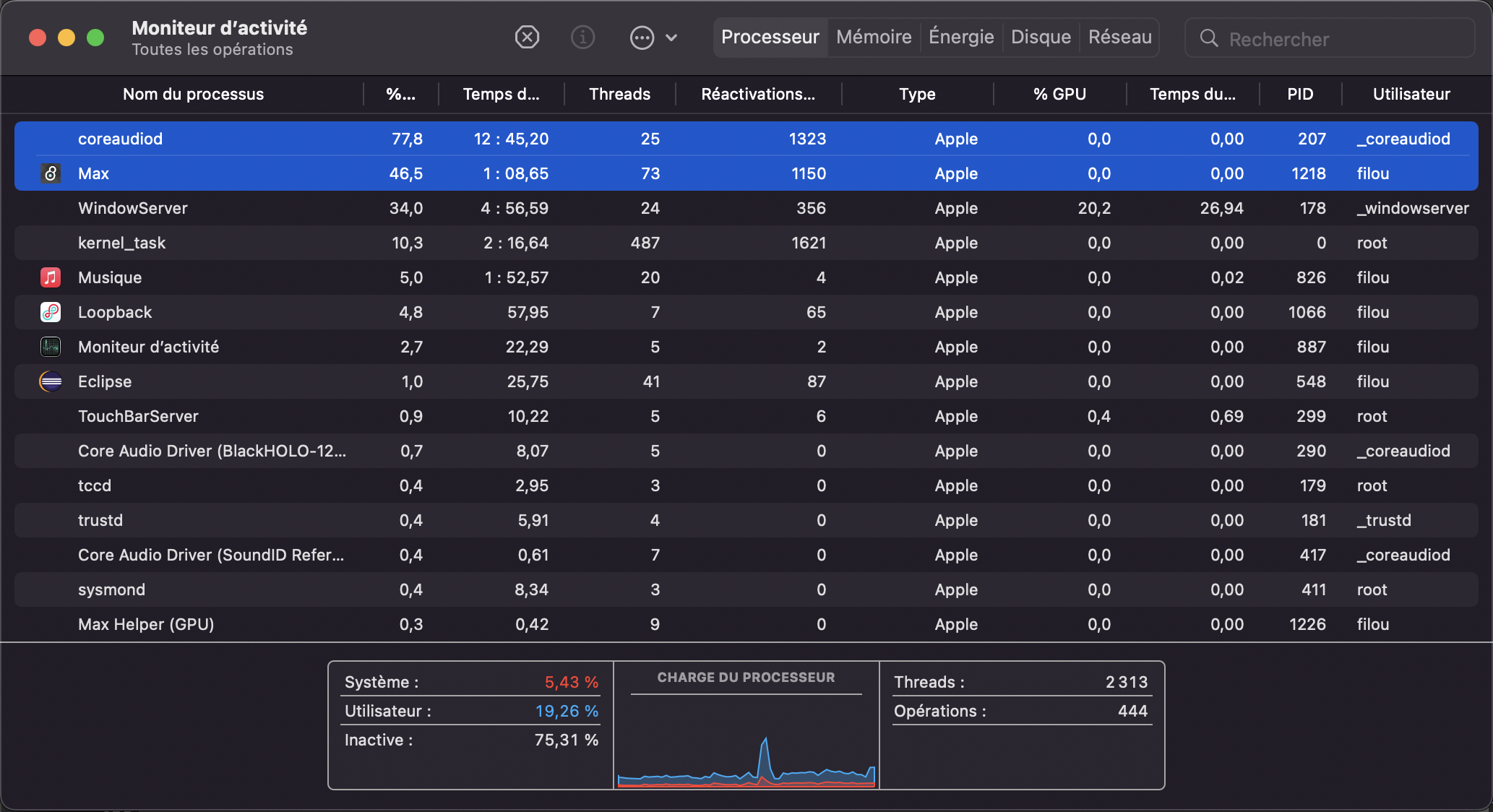The width and height of the screenshot is (1493, 812).
Task: Click the Opérations count 444
Action: 1133,711
